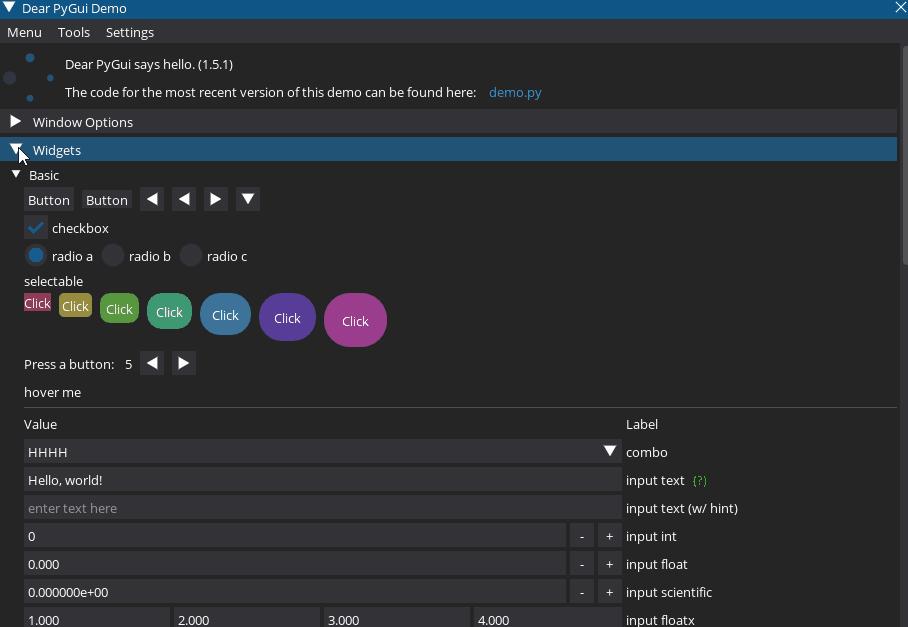The image size is (908, 627).
Task: Click the second Button widget
Action: click(106, 199)
